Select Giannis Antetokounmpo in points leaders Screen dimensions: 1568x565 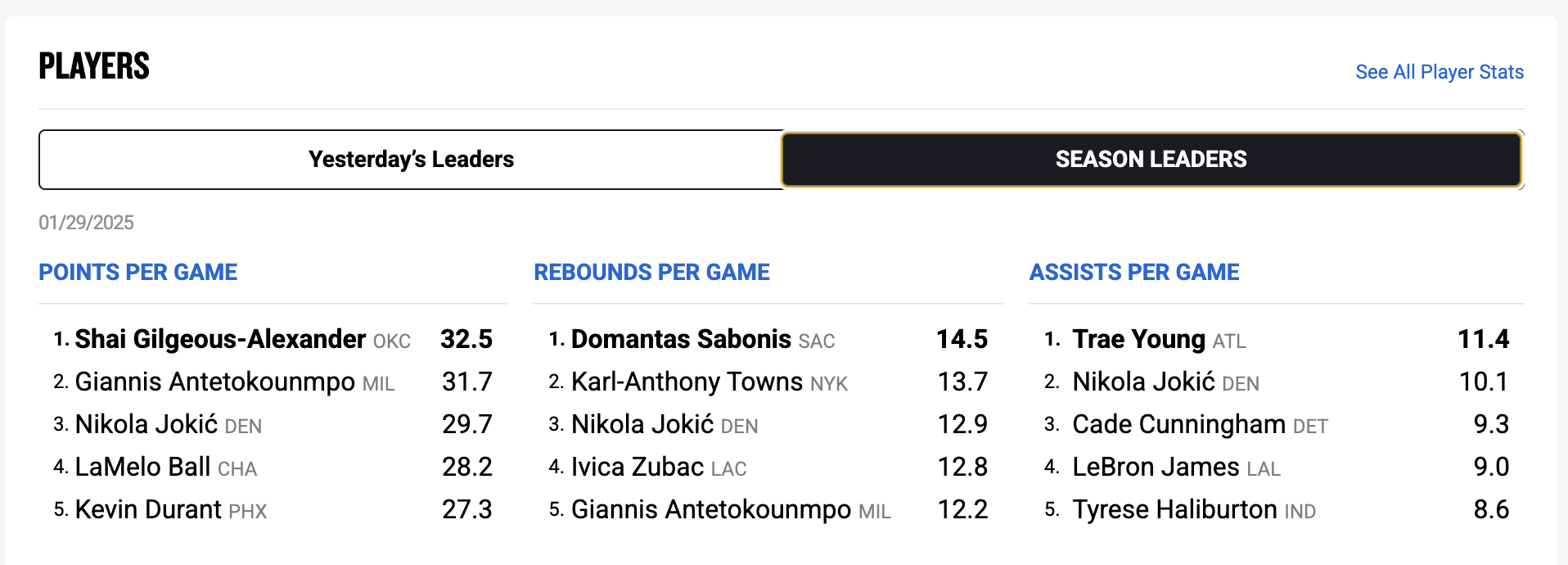(215, 382)
